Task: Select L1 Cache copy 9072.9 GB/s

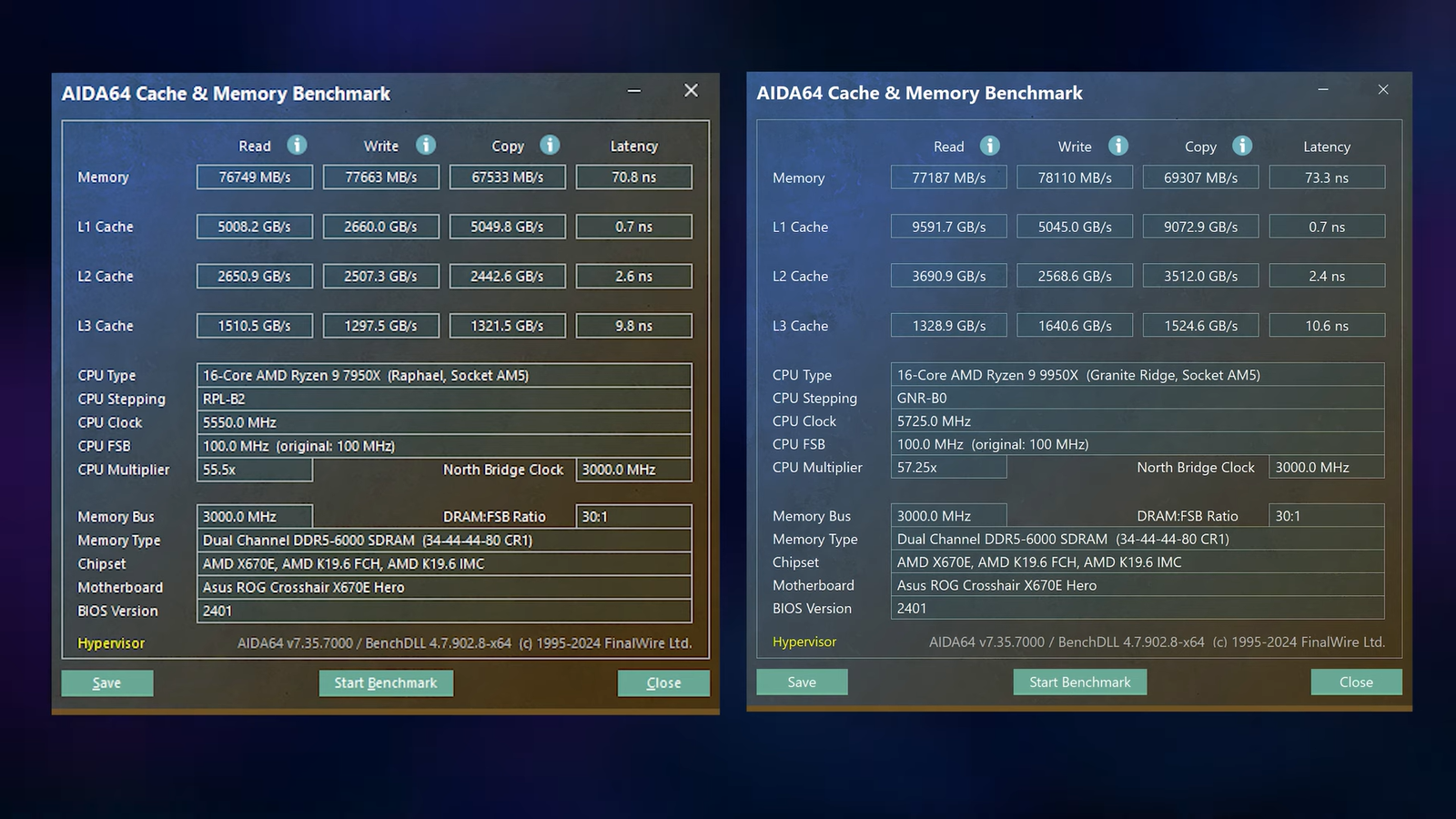Action: 1201,227
